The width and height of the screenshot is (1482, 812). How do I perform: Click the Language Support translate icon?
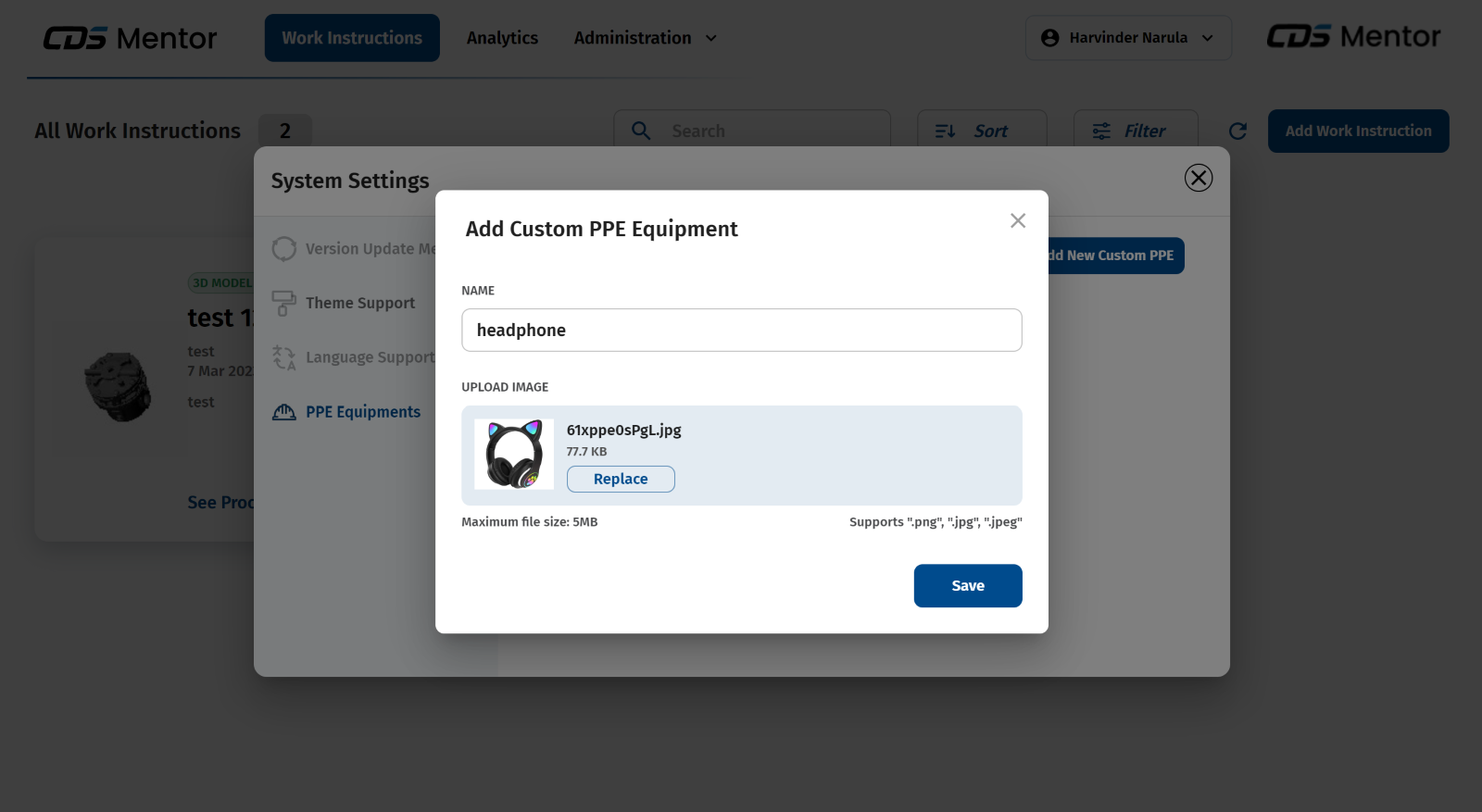point(283,357)
